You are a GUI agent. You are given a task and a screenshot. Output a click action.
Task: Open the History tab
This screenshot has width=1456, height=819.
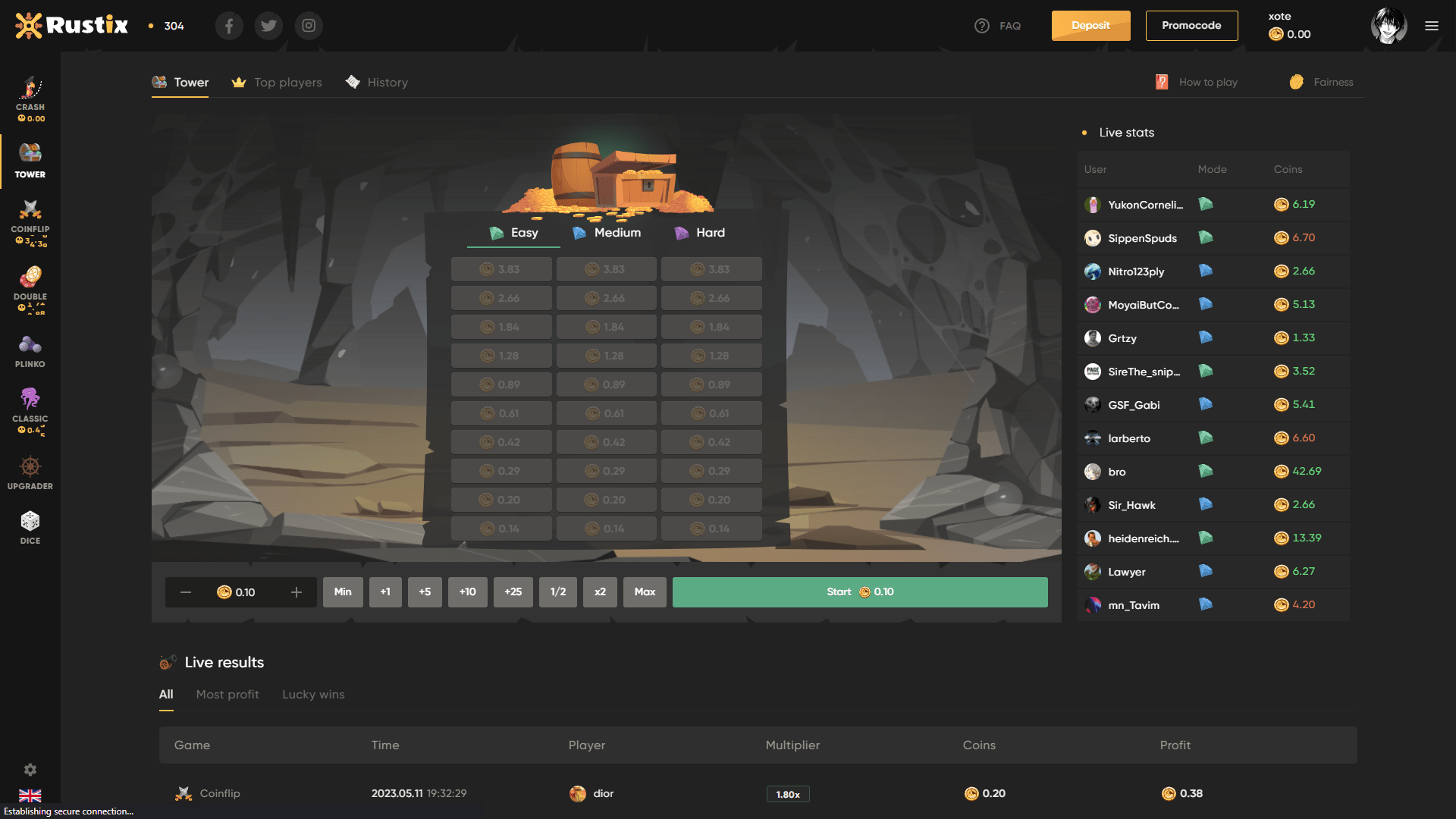(387, 83)
